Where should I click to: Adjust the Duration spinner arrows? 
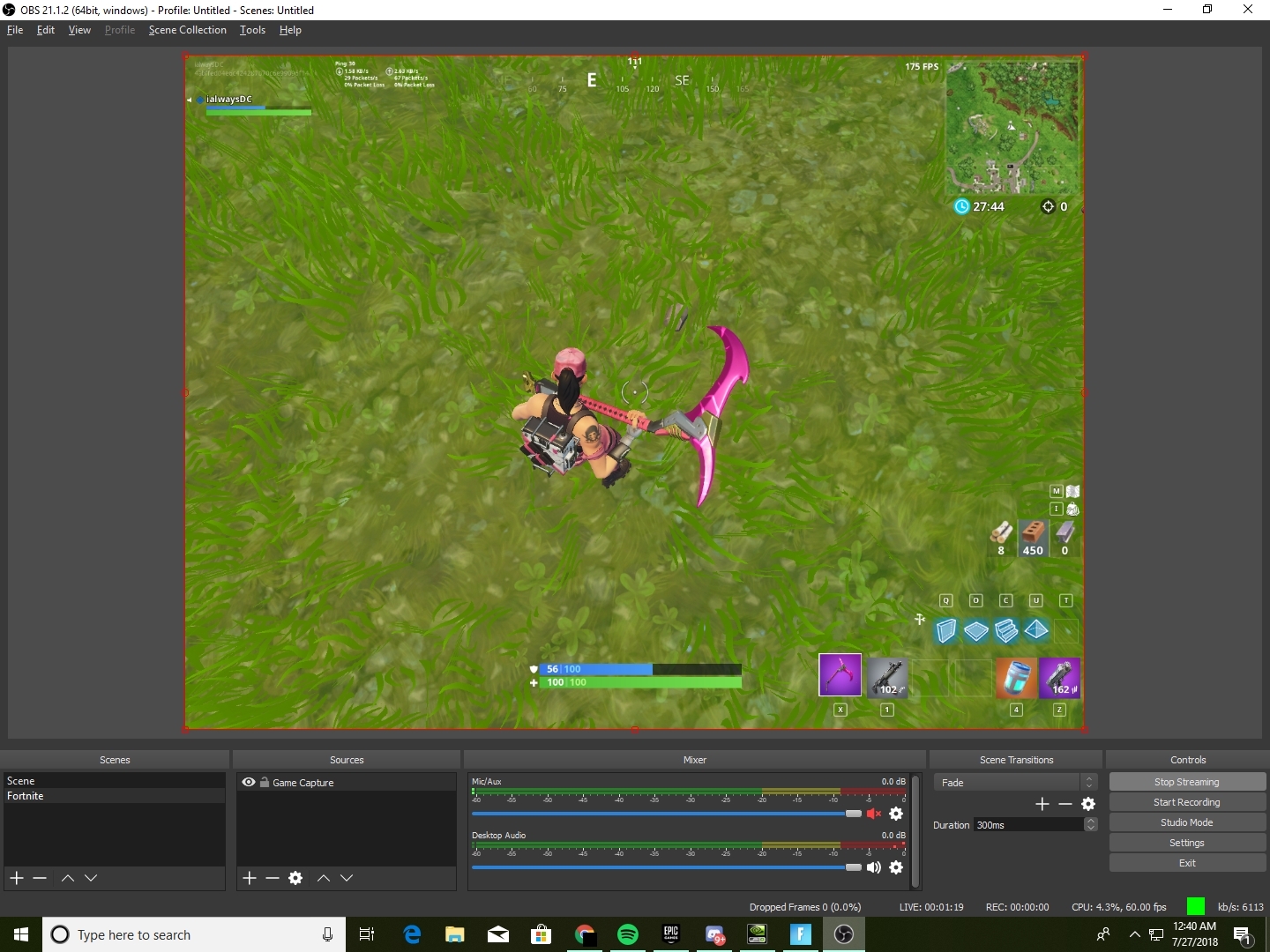1091,825
